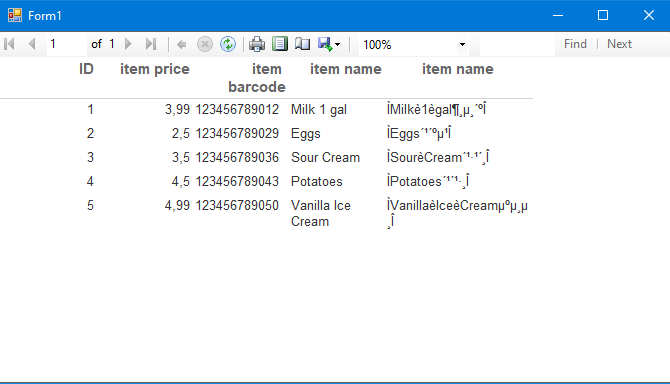Click barcode 123456789050 cell
This screenshot has width=670, height=384.
pyautogui.click(x=237, y=205)
